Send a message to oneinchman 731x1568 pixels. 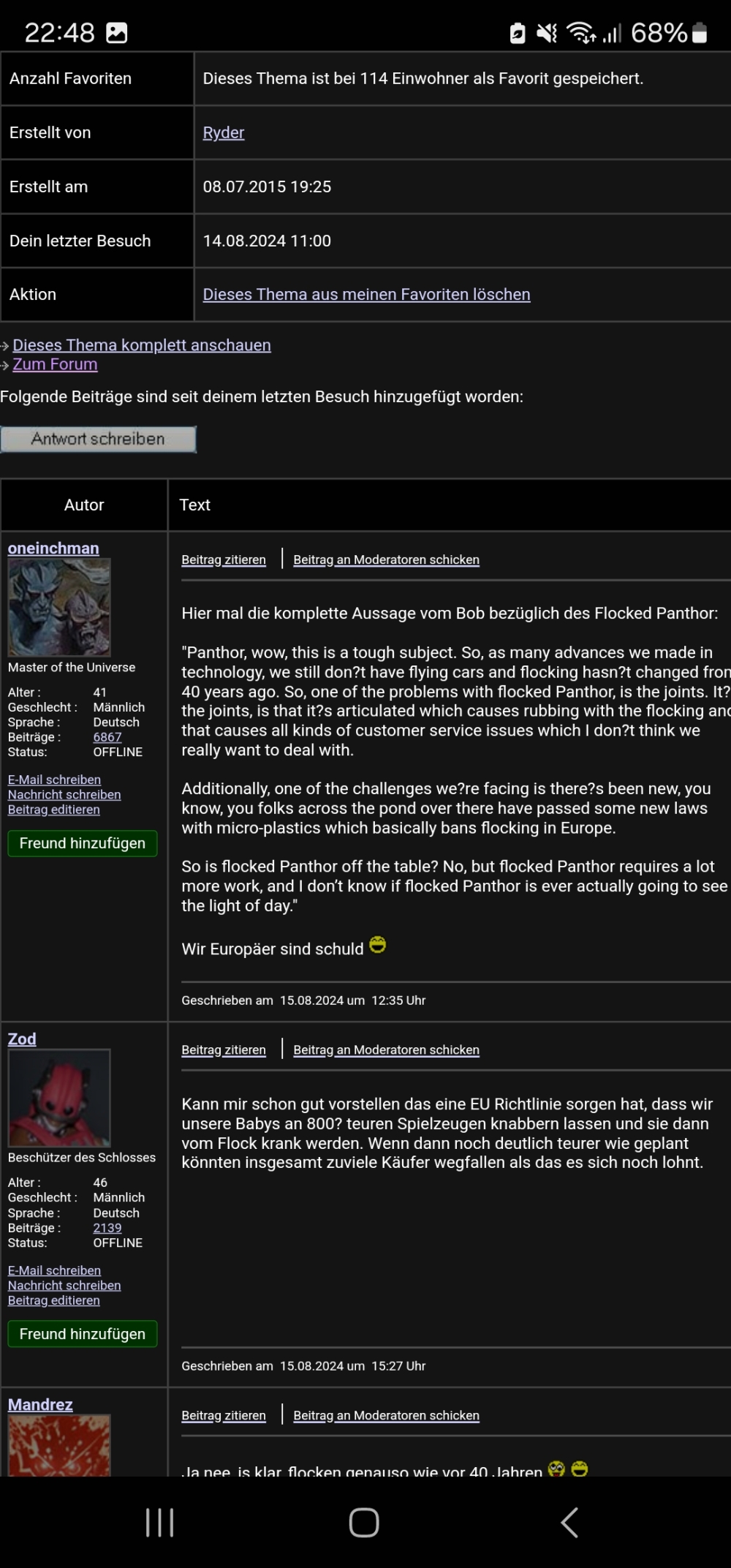click(64, 794)
